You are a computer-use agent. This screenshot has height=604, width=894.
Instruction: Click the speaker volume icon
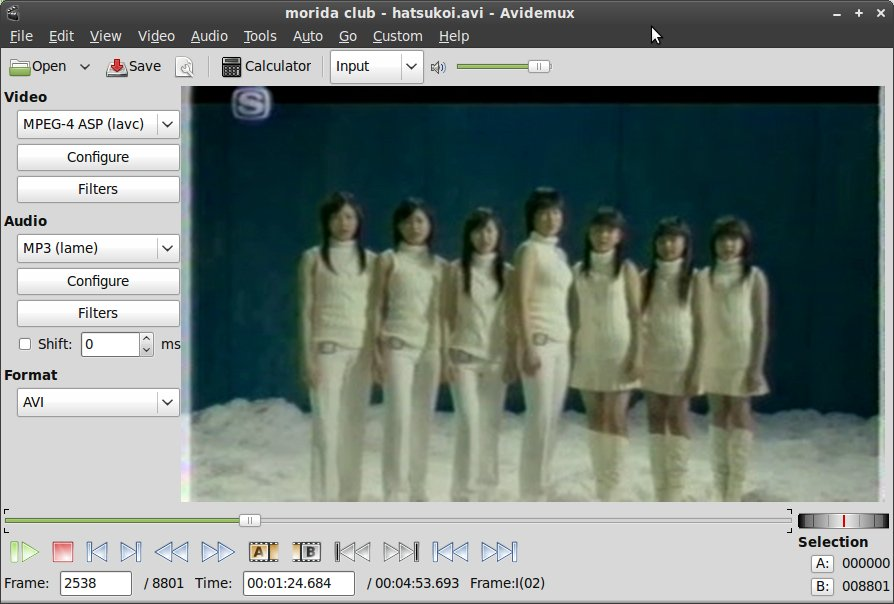point(438,67)
